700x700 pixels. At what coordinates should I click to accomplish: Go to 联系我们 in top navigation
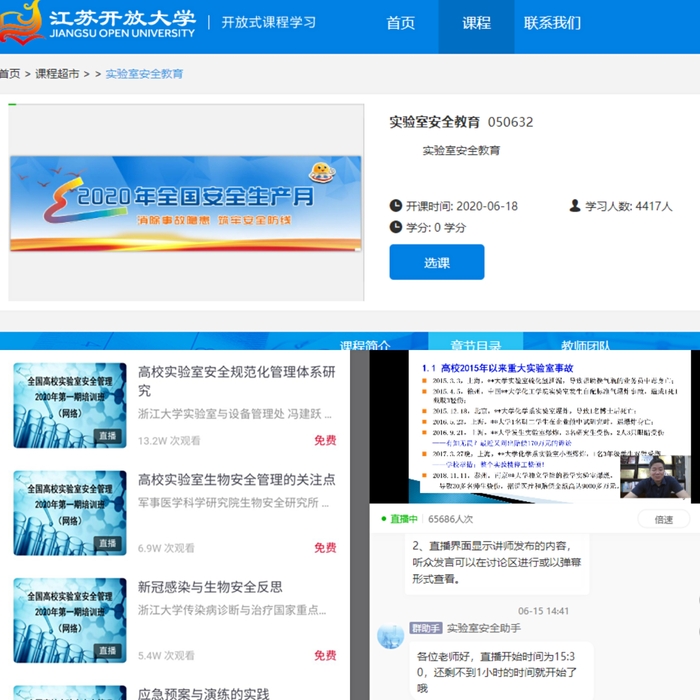[552, 23]
